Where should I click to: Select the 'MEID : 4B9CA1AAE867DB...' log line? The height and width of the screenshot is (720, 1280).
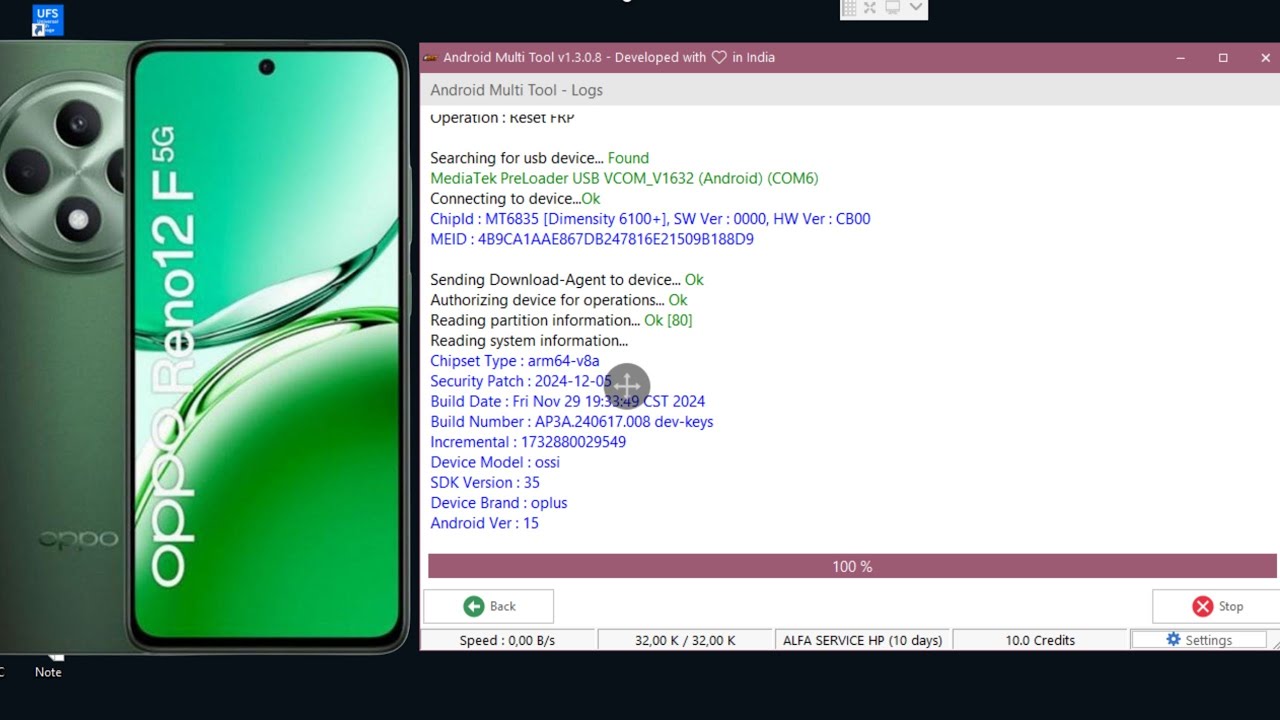tap(592, 239)
